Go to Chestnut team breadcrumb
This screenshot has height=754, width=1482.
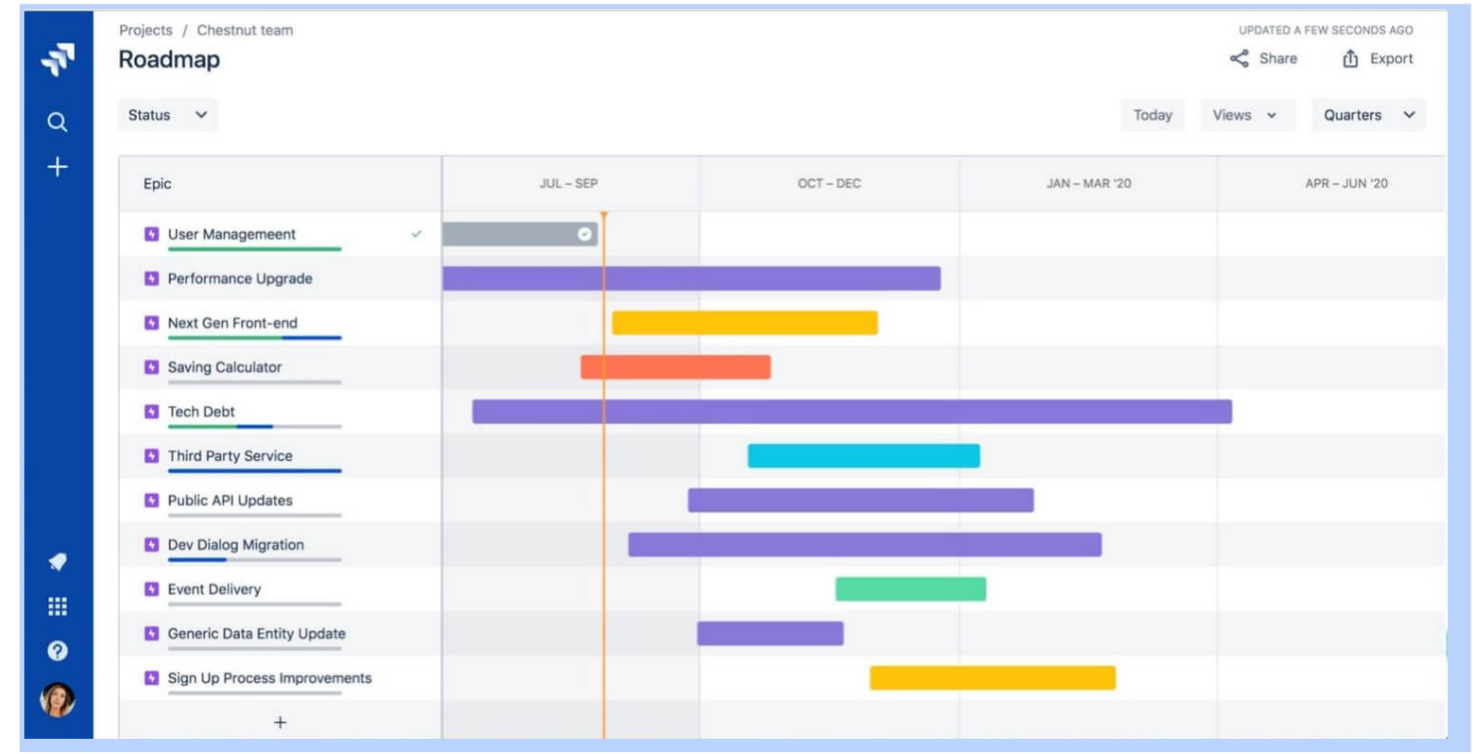(x=245, y=30)
